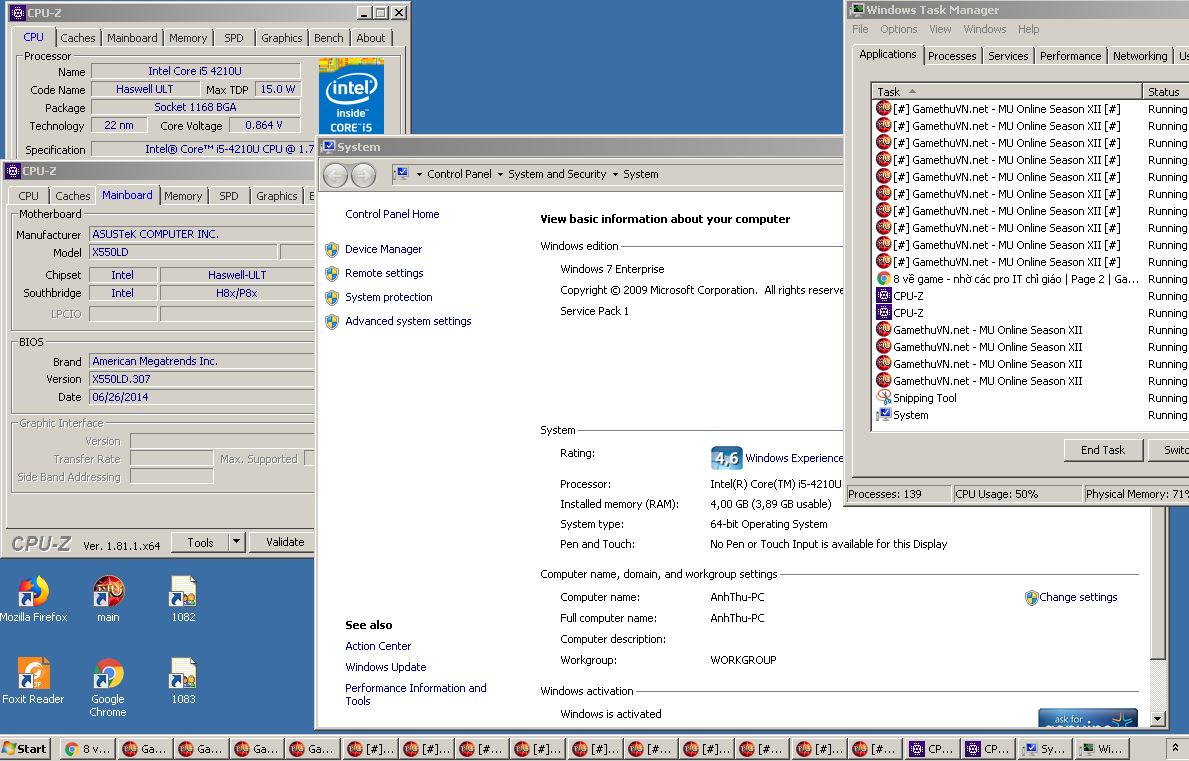Click the Status column header
This screenshot has height=761, width=1189.
click(x=1165, y=92)
